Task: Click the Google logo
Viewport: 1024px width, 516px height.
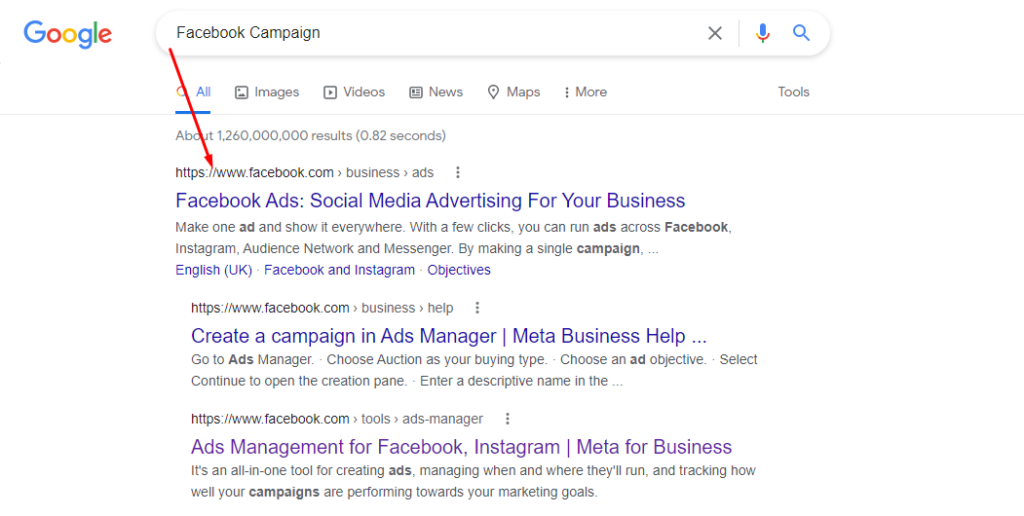Action: tap(68, 33)
